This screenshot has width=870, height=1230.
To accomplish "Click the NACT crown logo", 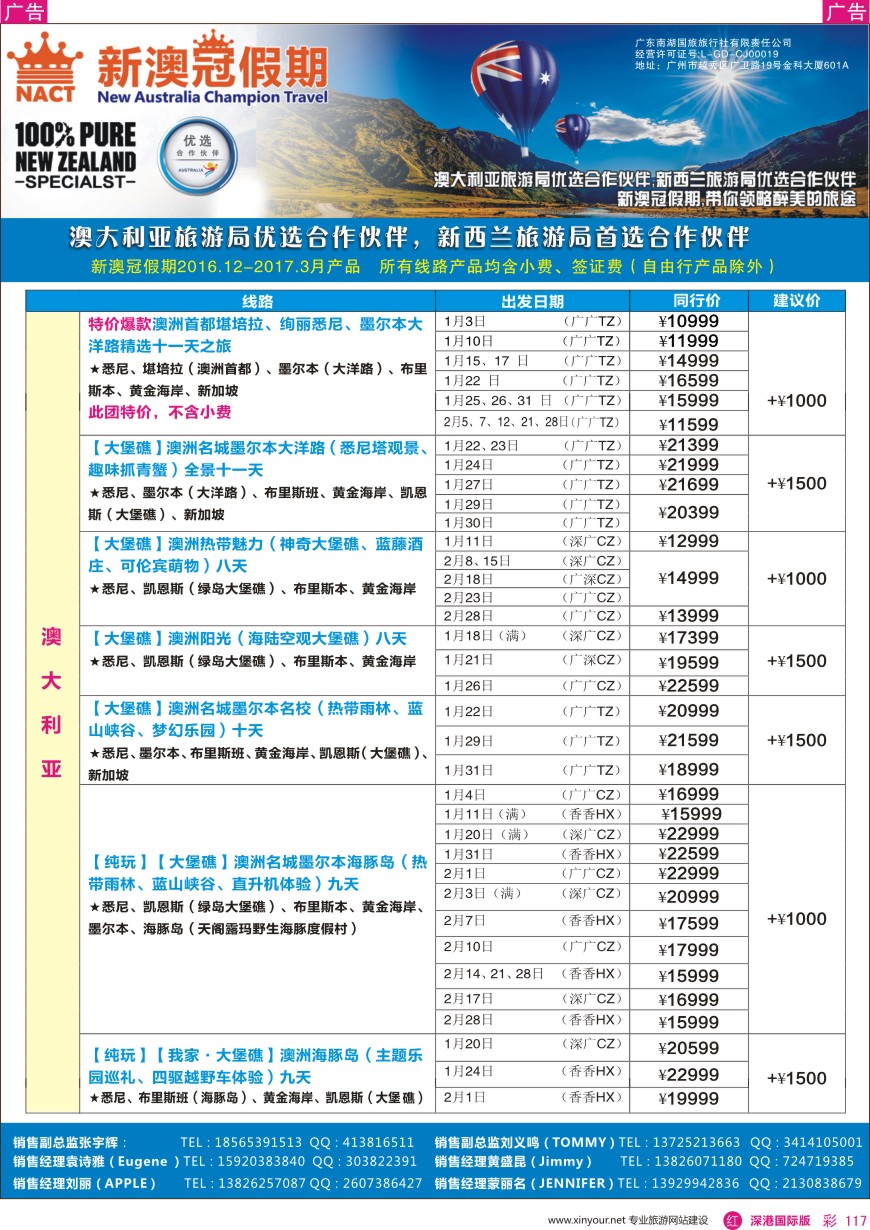I will (45, 68).
